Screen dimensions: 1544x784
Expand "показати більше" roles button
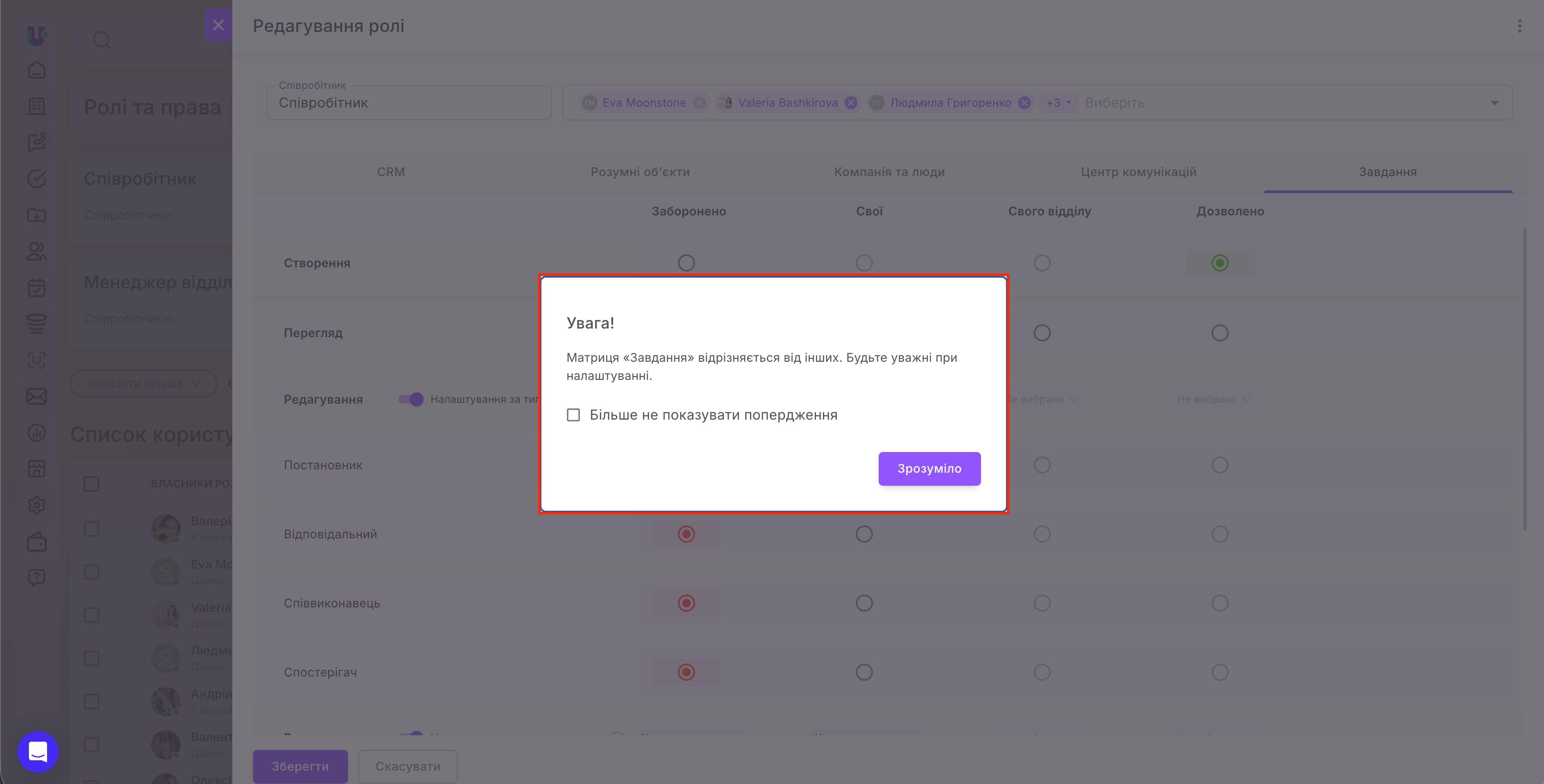click(143, 384)
